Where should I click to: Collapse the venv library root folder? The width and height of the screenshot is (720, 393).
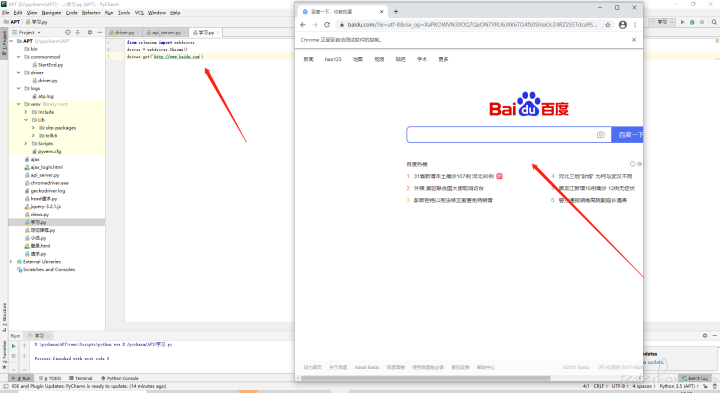click(19, 104)
